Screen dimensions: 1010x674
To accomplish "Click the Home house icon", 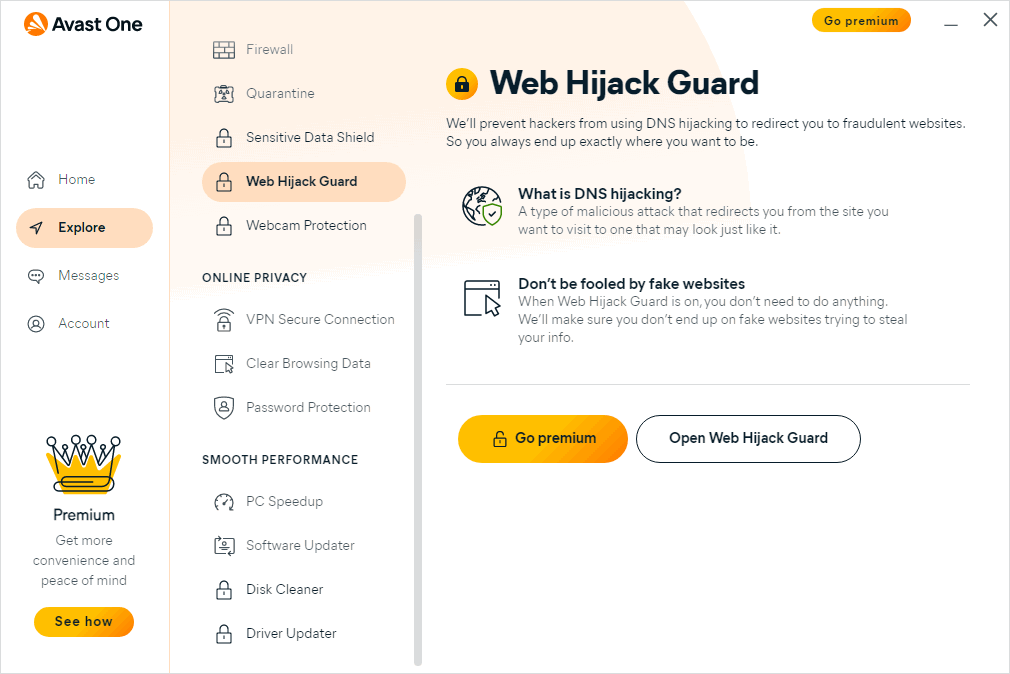I will click(x=36, y=180).
